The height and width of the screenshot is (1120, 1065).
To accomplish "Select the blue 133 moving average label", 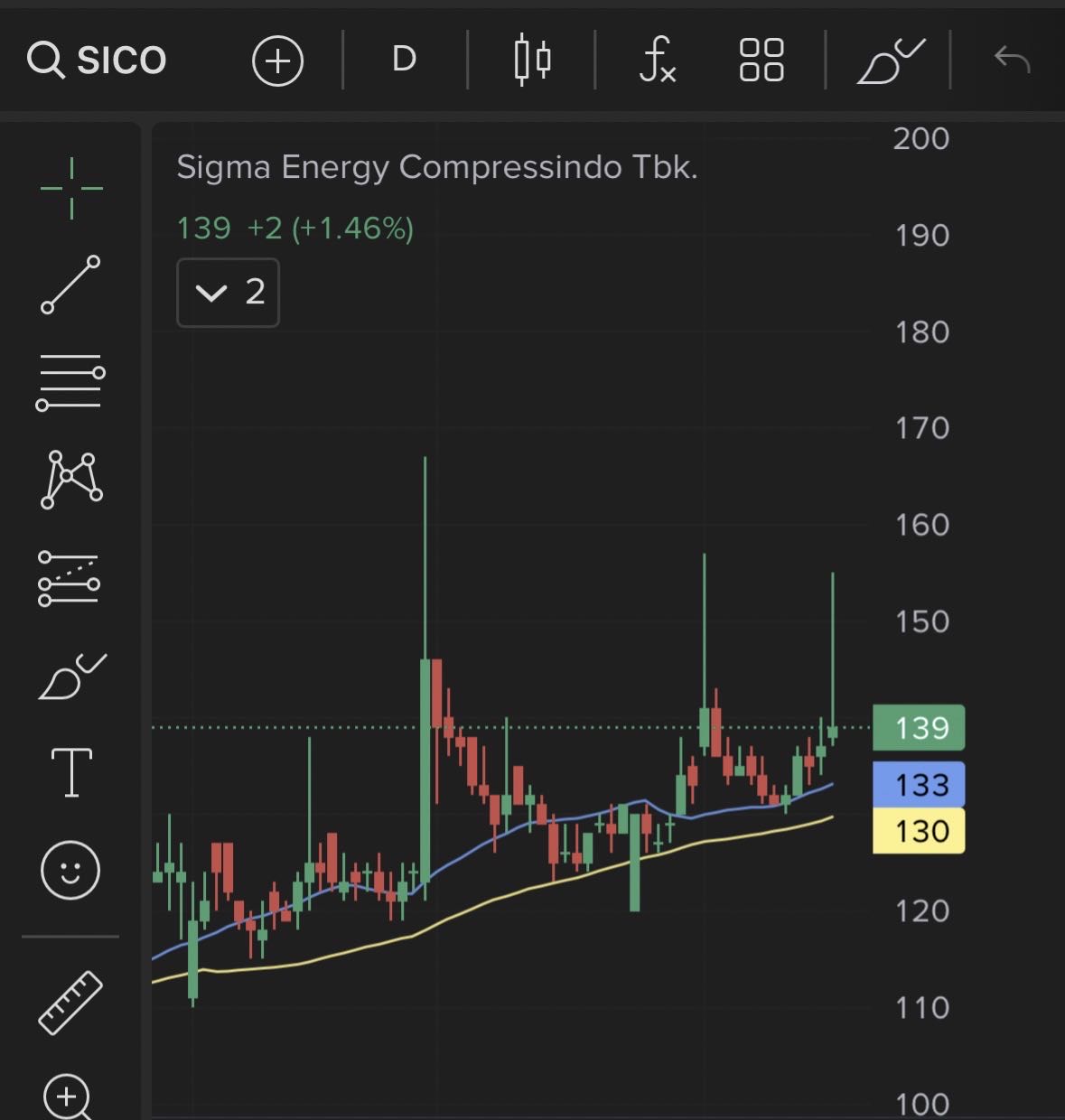I will coord(919,785).
